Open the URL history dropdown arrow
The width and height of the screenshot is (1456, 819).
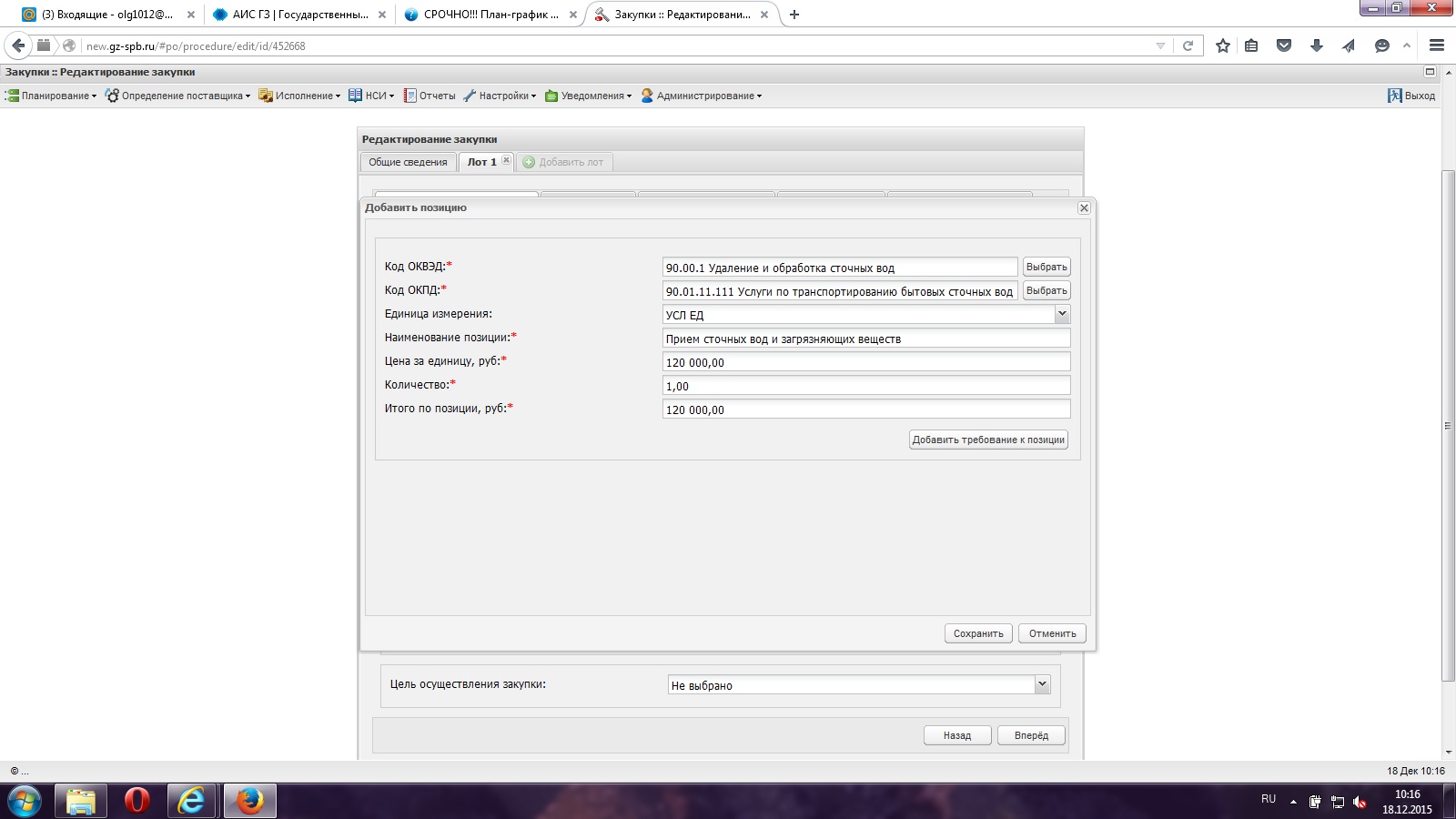click(1160, 45)
